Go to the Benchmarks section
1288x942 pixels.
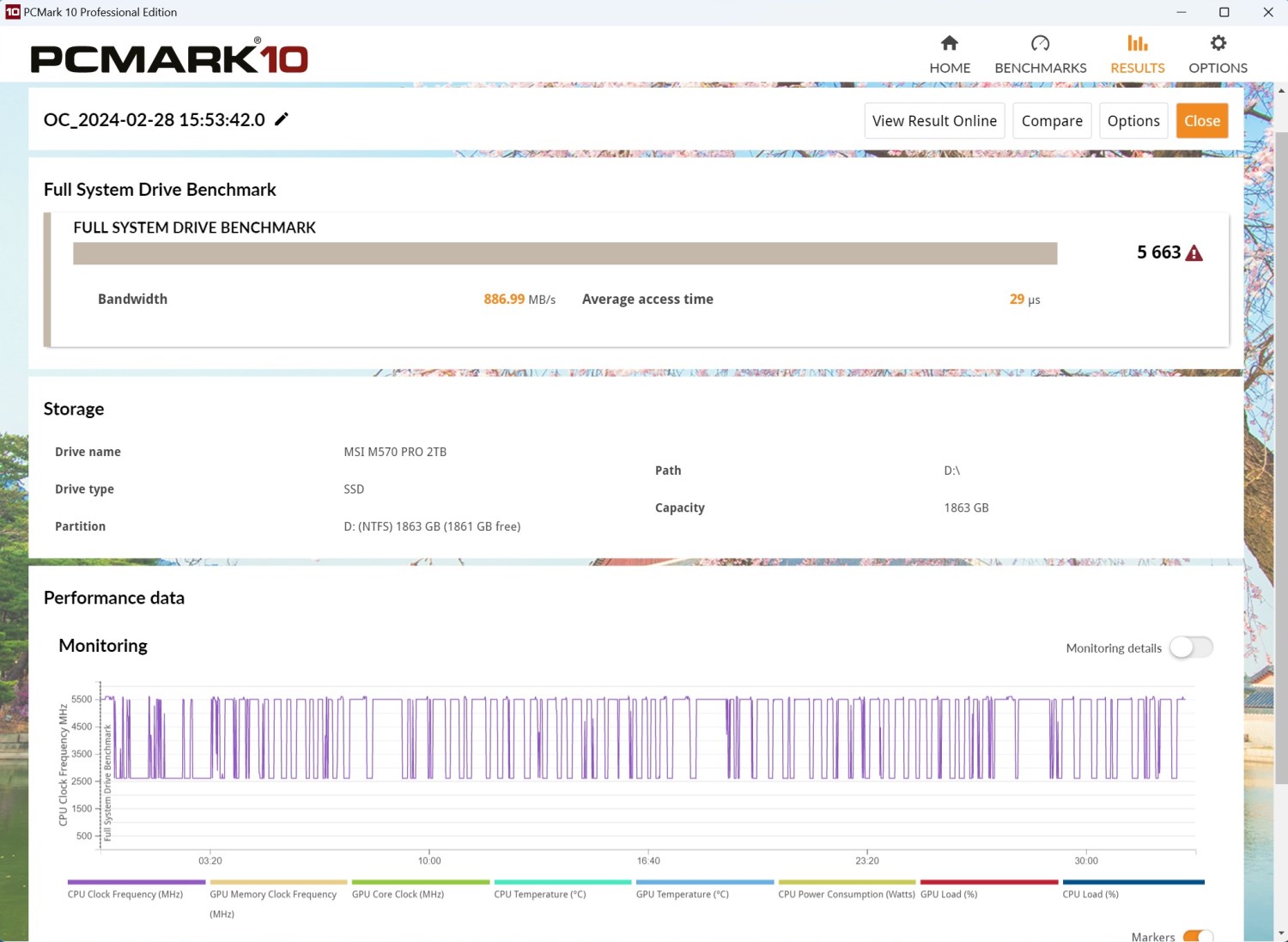1040,54
